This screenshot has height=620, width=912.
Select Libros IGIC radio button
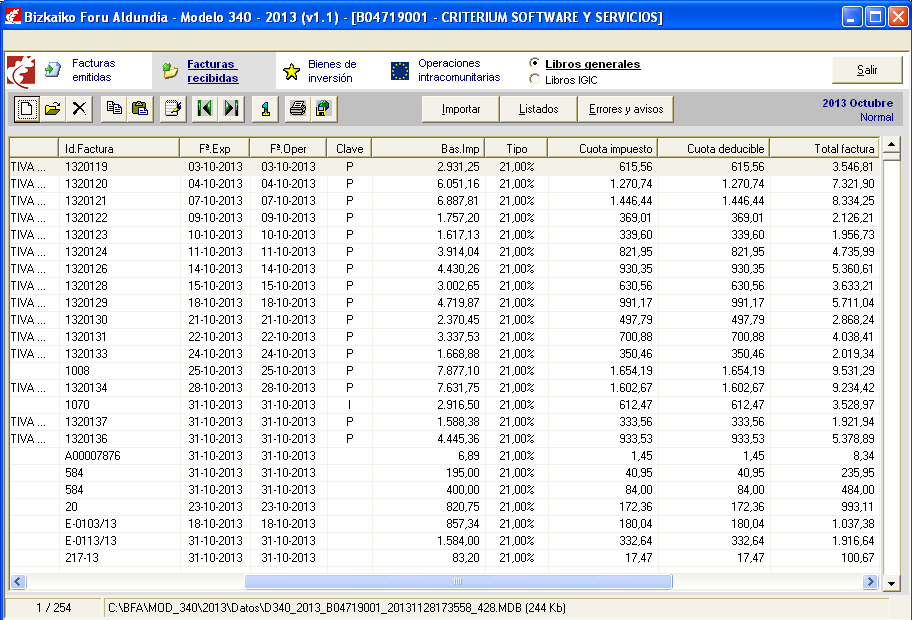535,79
